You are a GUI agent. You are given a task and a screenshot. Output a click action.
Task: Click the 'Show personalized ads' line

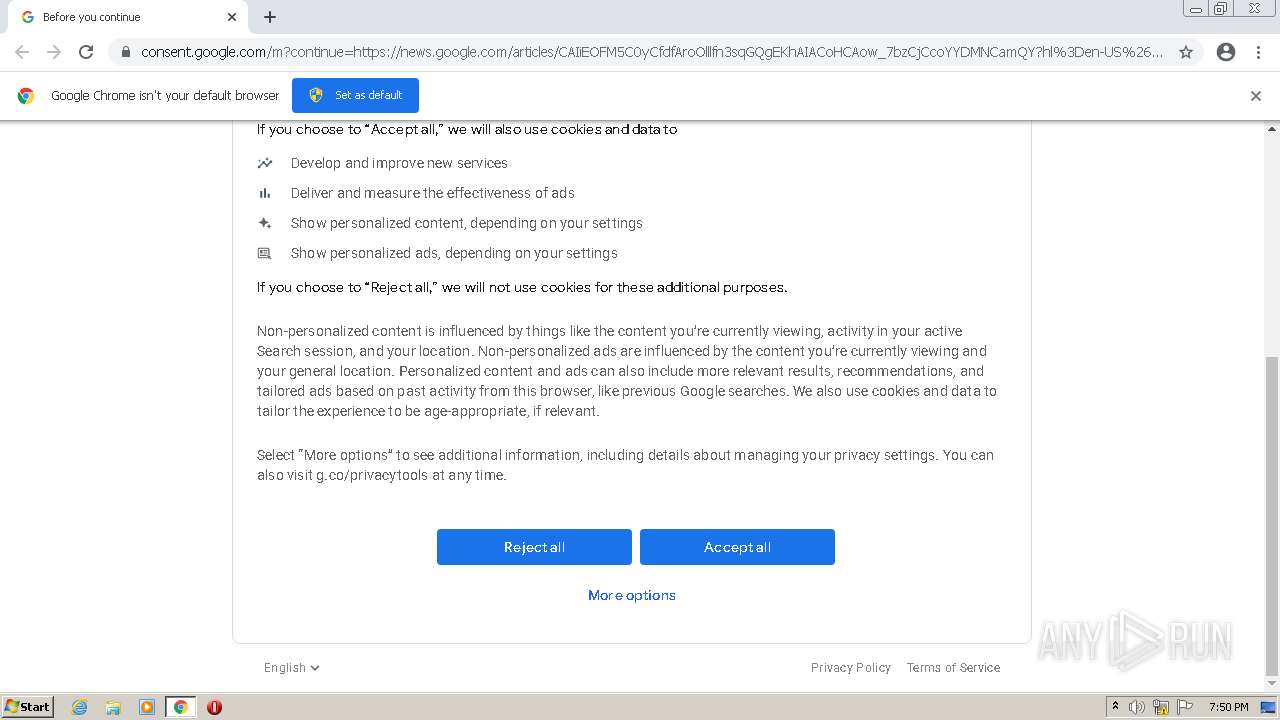pos(454,253)
